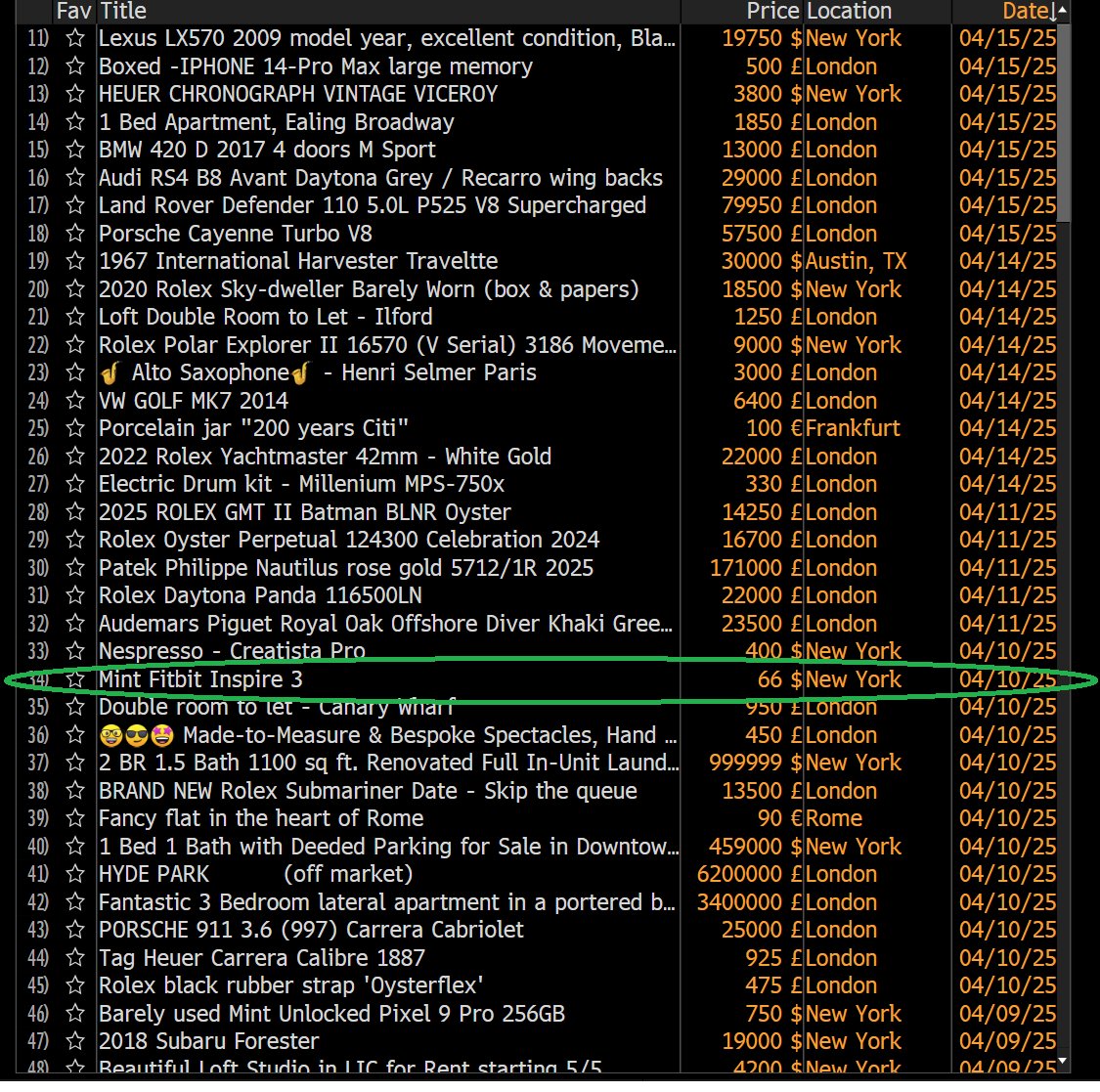
Task: Click the Rome location cell
Action: pos(833,818)
